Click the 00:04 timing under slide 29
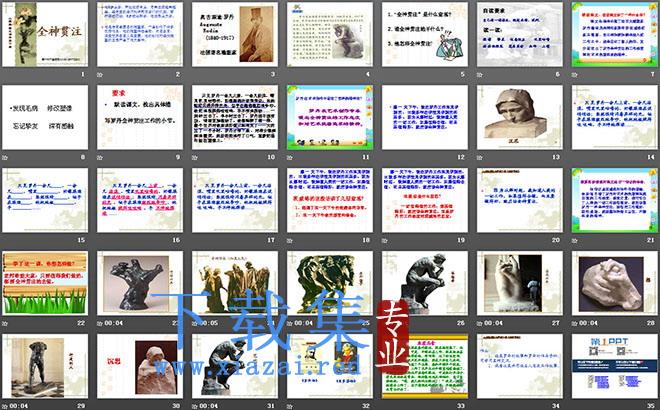 tap(19, 406)
